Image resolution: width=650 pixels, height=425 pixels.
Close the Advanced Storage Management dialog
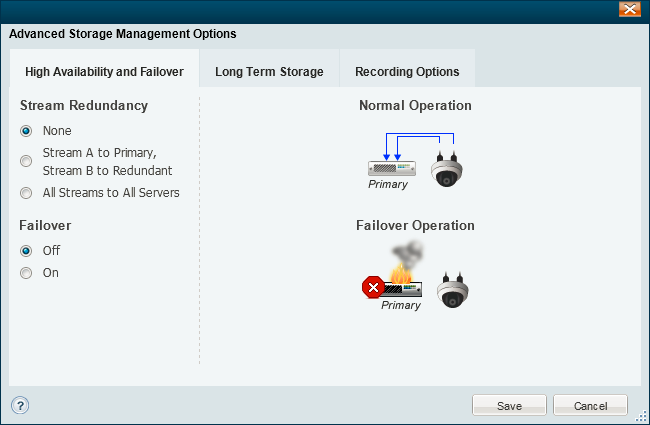coord(630,9)
